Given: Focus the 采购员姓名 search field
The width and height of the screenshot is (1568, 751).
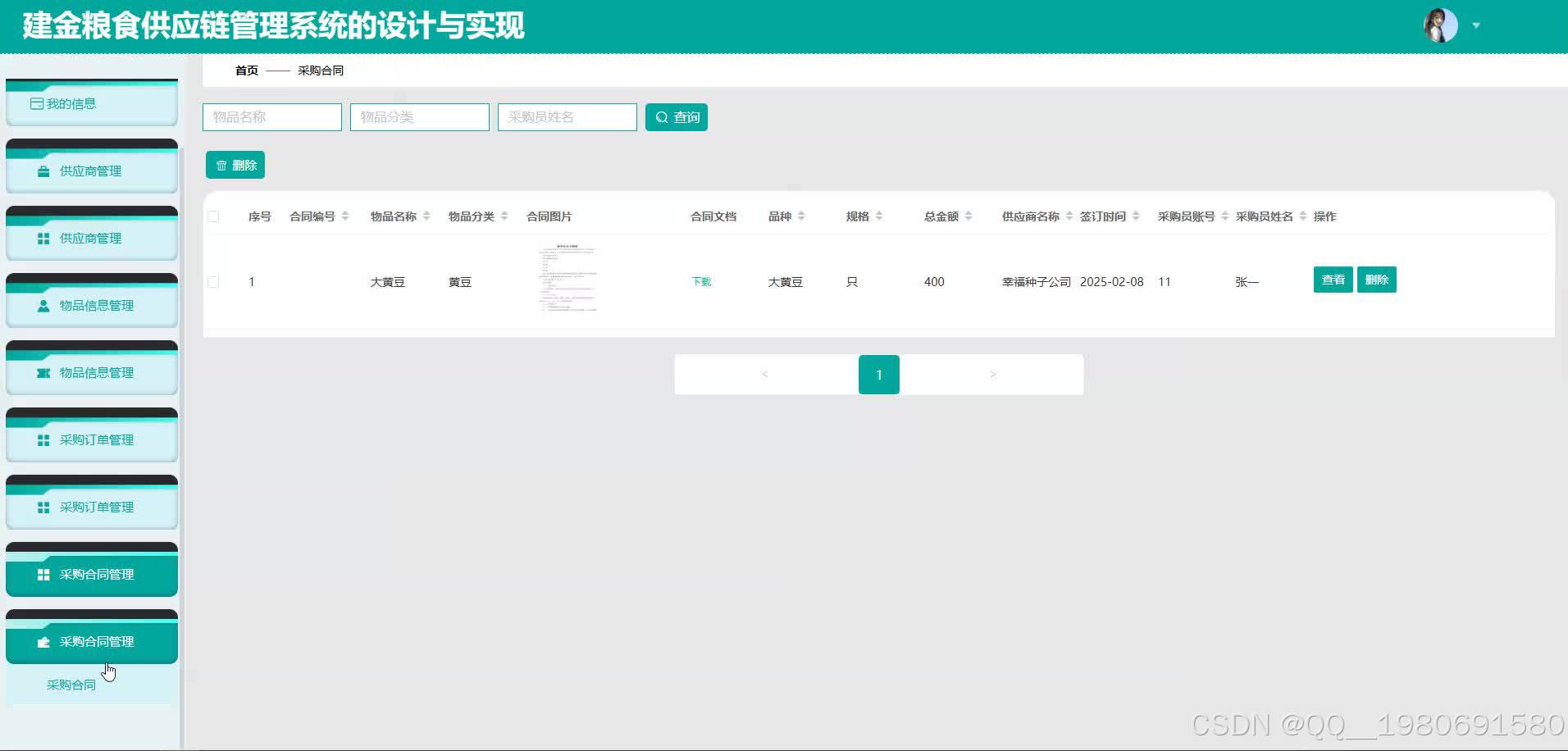Looking at the screenshot, I should (567, 117).
